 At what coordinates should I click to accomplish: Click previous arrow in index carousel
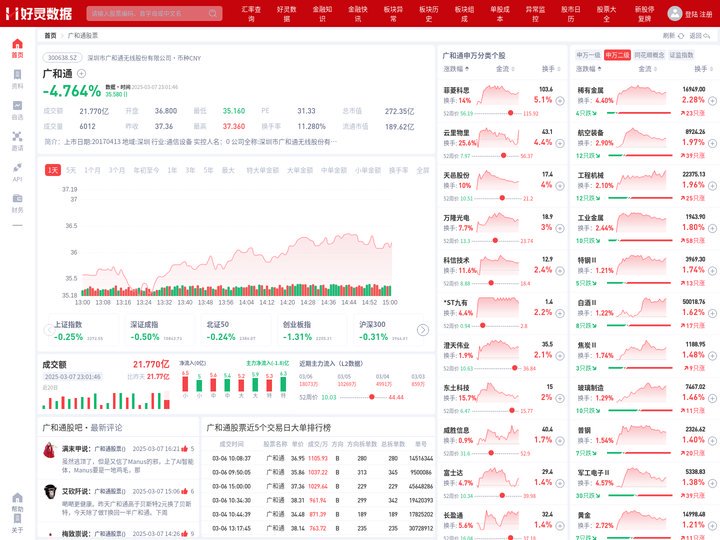tap(49, 330)
